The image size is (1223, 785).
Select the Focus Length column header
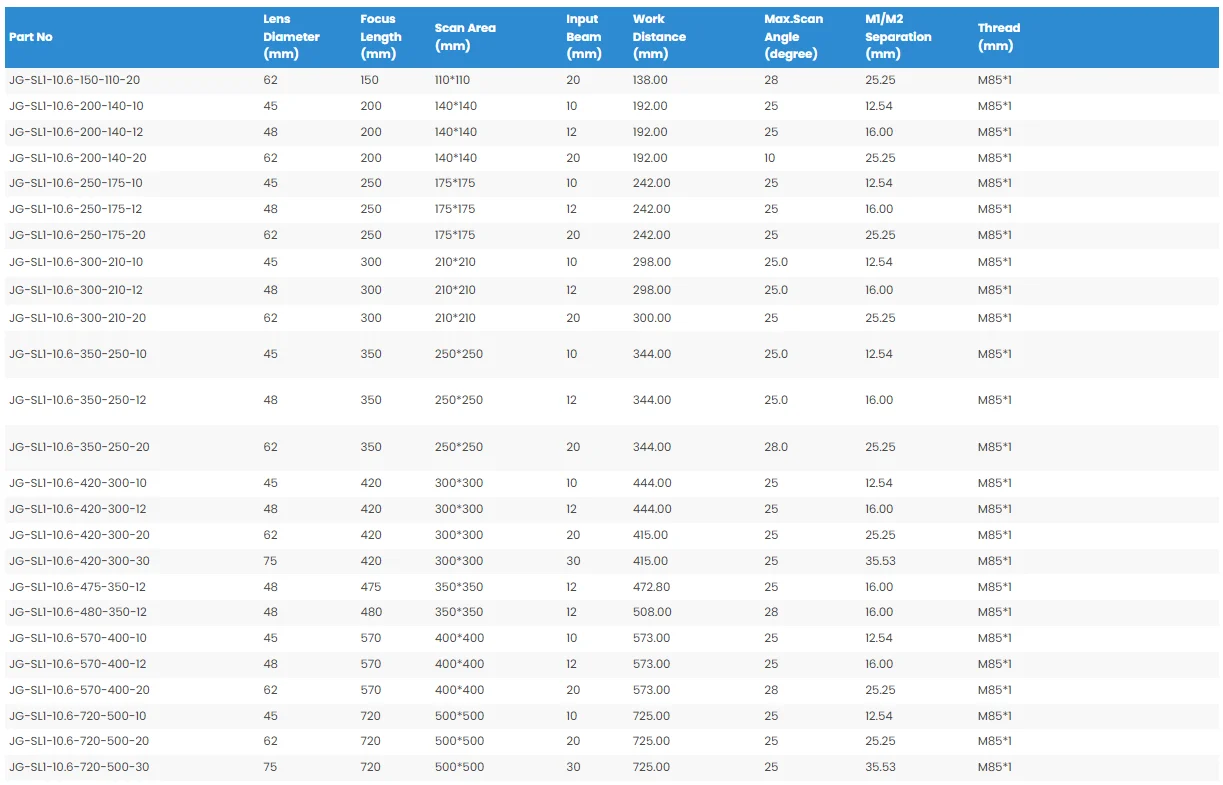381,37
